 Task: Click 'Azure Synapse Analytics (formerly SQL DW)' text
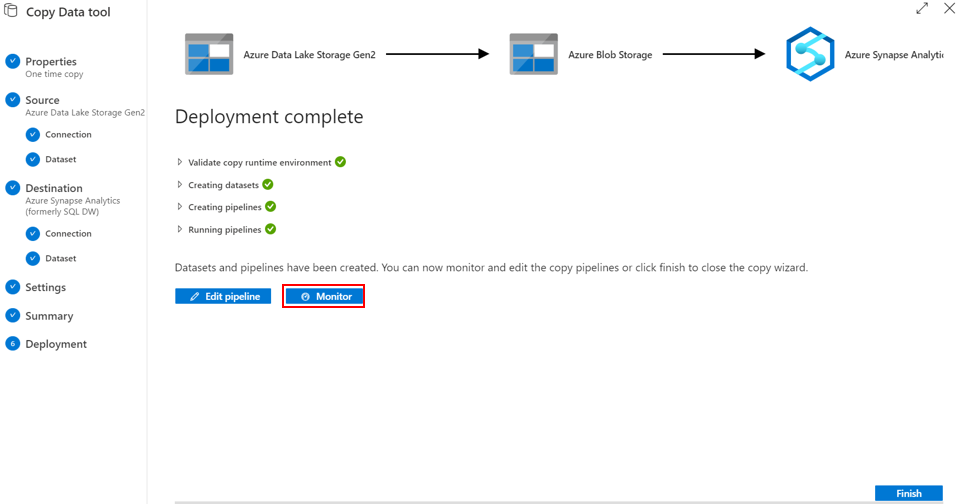click(72, 206)
